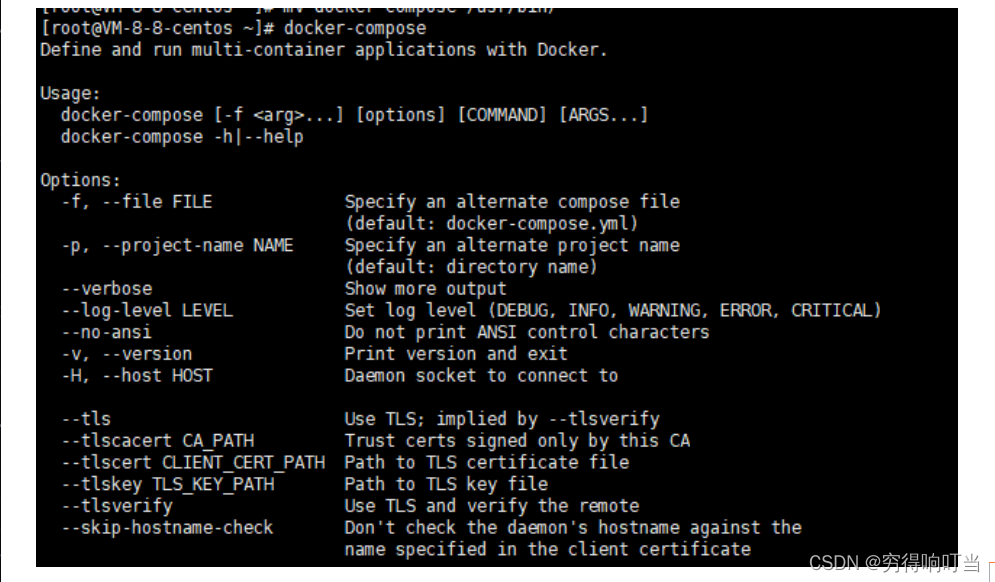Select the --verbose option text
Viewport: 995px width, 582px height.
107,289
